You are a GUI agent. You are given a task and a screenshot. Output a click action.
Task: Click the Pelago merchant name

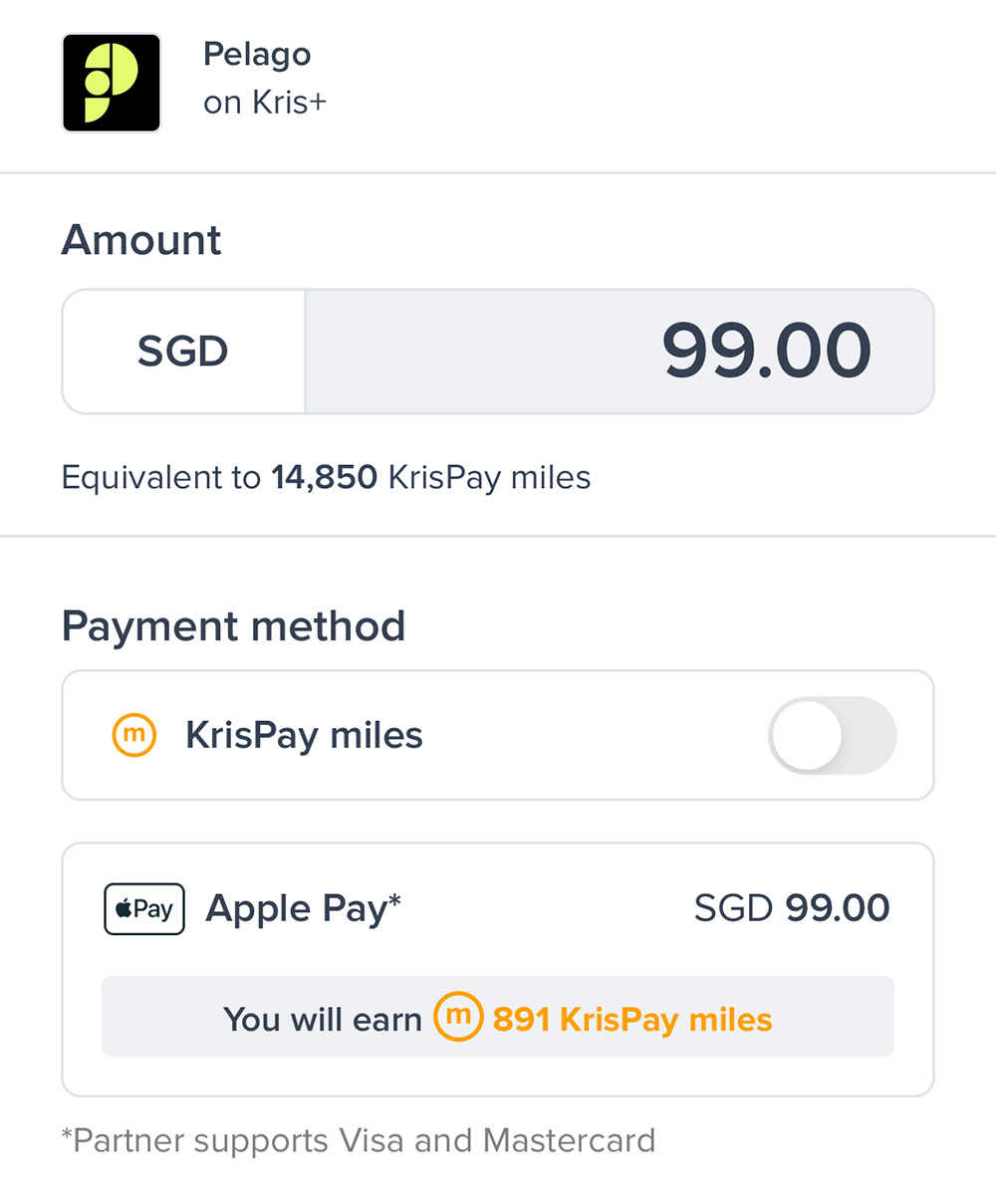click(257, 54)
